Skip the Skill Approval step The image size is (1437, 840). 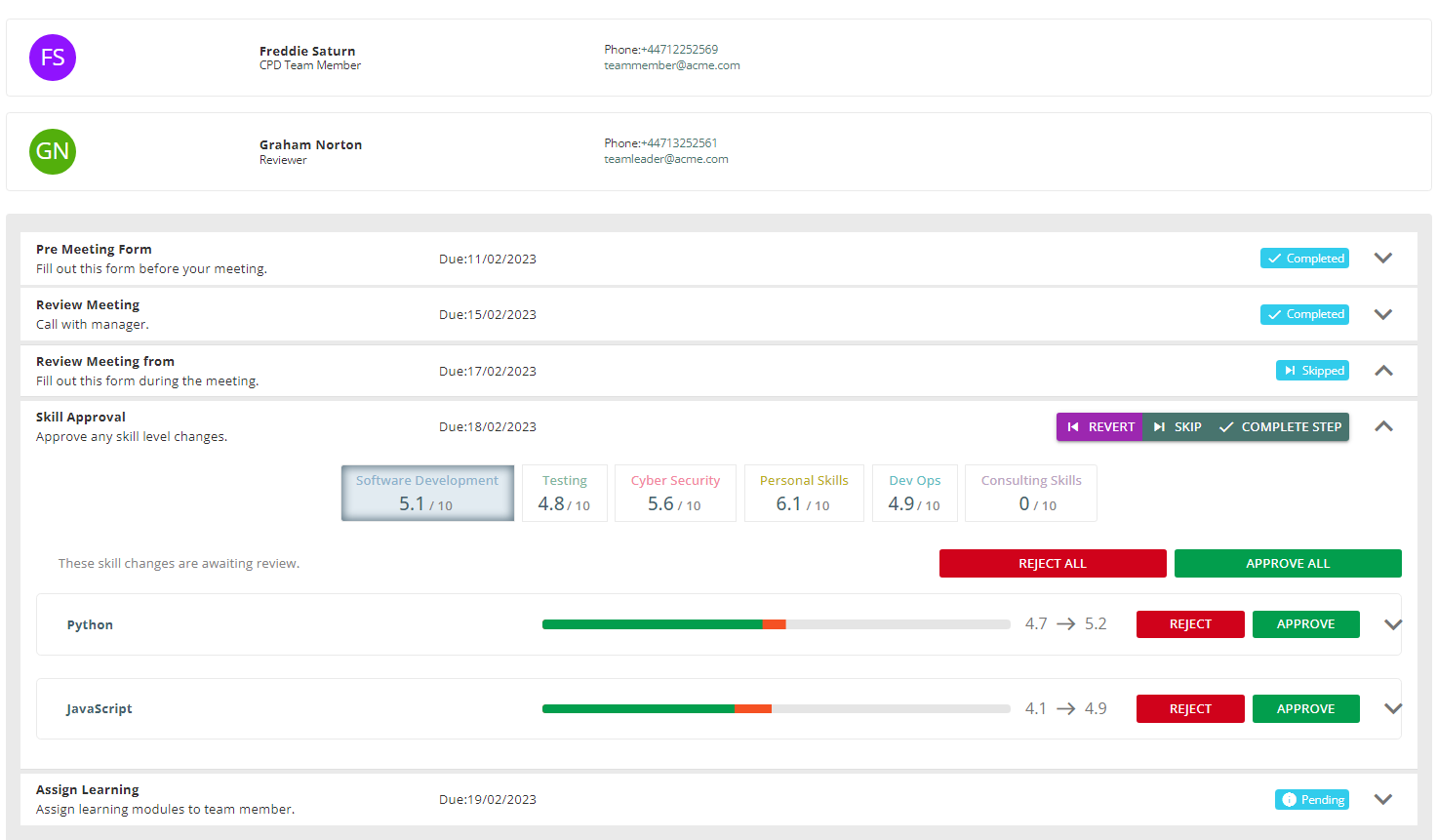pyautogui.click(x=1178, y=427)
